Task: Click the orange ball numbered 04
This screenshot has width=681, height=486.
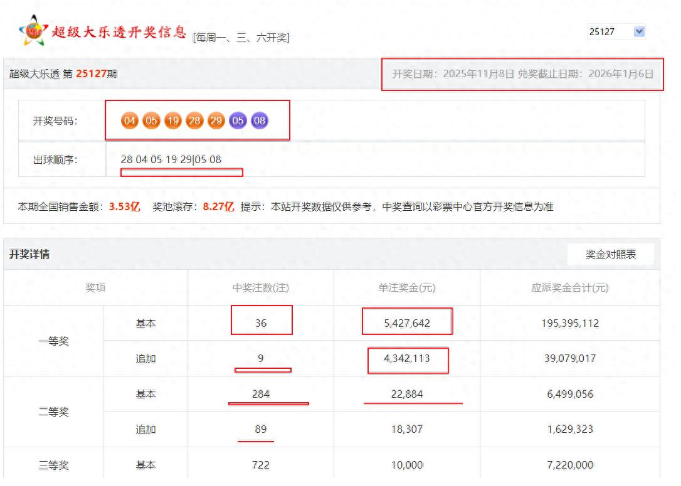Action: point(129,121)
